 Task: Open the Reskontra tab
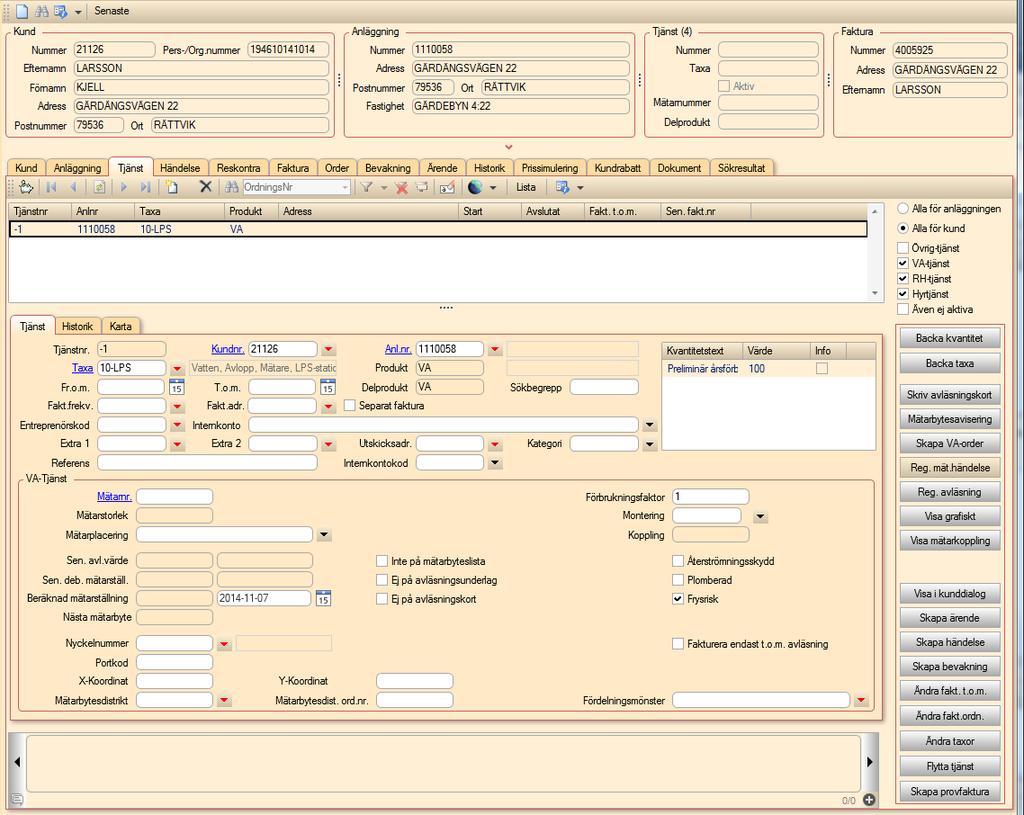238,168
